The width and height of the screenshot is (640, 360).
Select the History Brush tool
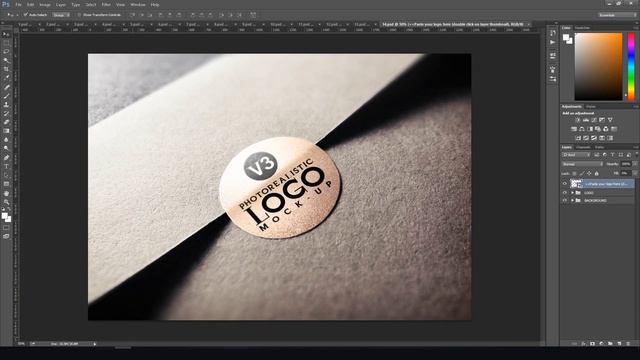6,113
